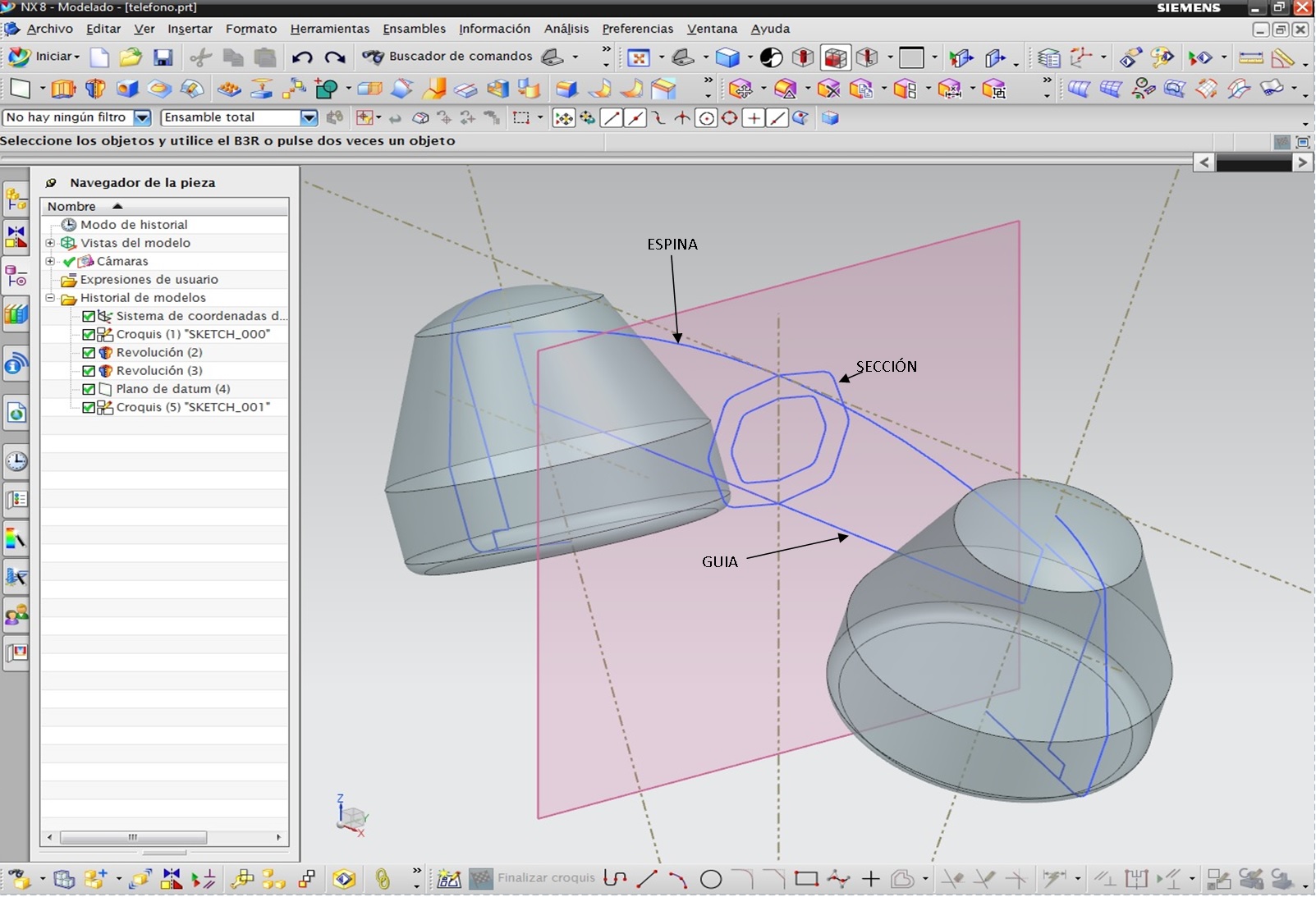Viewport: 1316px width, 897px height.
Task: Collapse Historial de modelos node
Action: point(50,298)
